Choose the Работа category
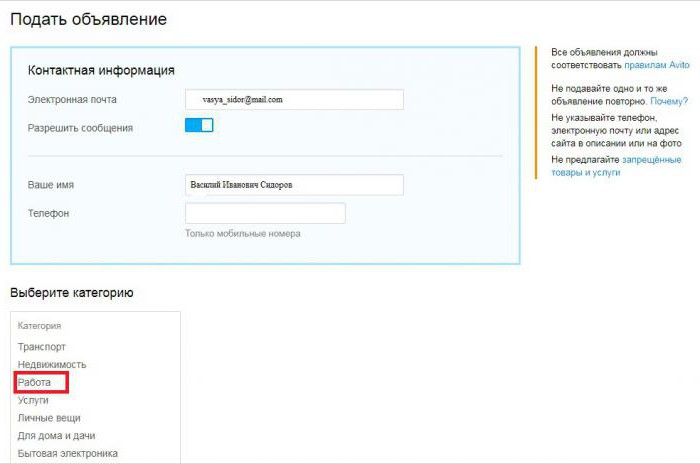 click(34, 382)
